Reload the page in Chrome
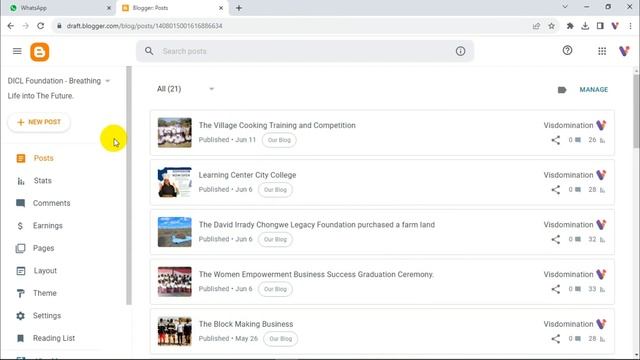The height and width of the screenshot is (360, 640). (40, 26)
